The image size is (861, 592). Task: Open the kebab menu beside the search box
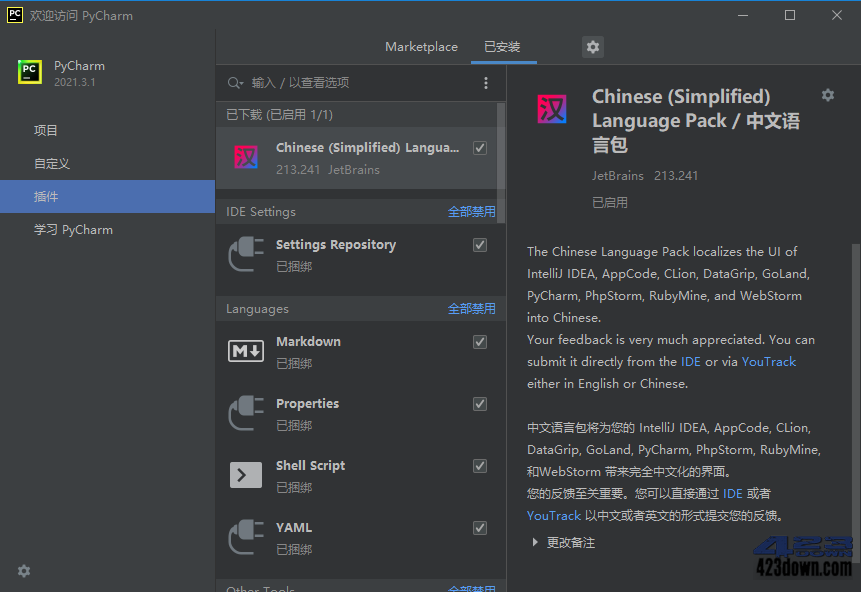[x=486, y=83]
